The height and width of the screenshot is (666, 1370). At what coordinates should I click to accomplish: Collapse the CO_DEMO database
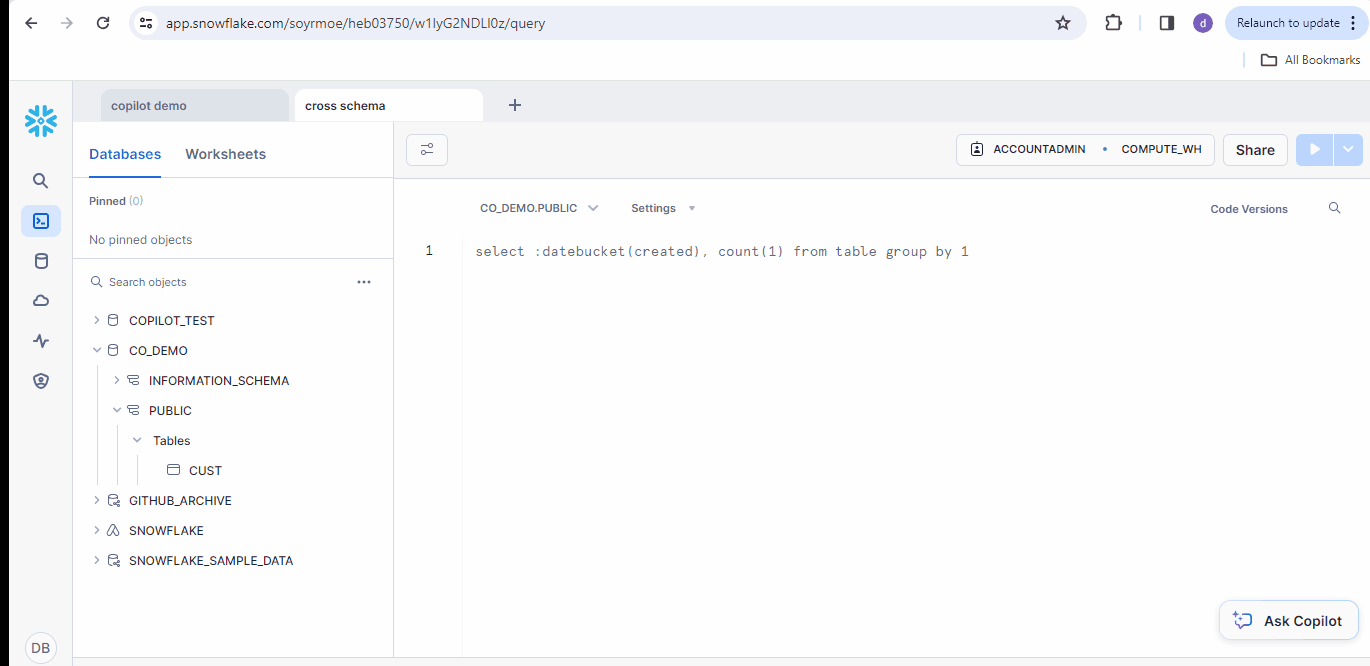[97, 351]
